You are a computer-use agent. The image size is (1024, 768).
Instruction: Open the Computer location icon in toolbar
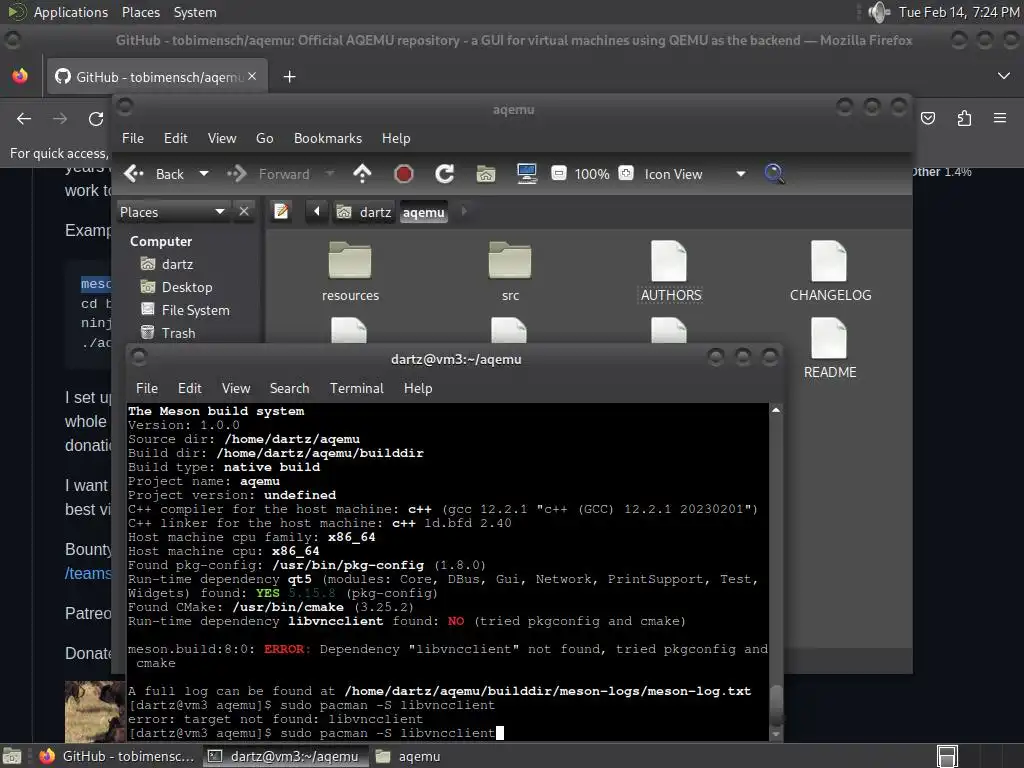[526, 174]
